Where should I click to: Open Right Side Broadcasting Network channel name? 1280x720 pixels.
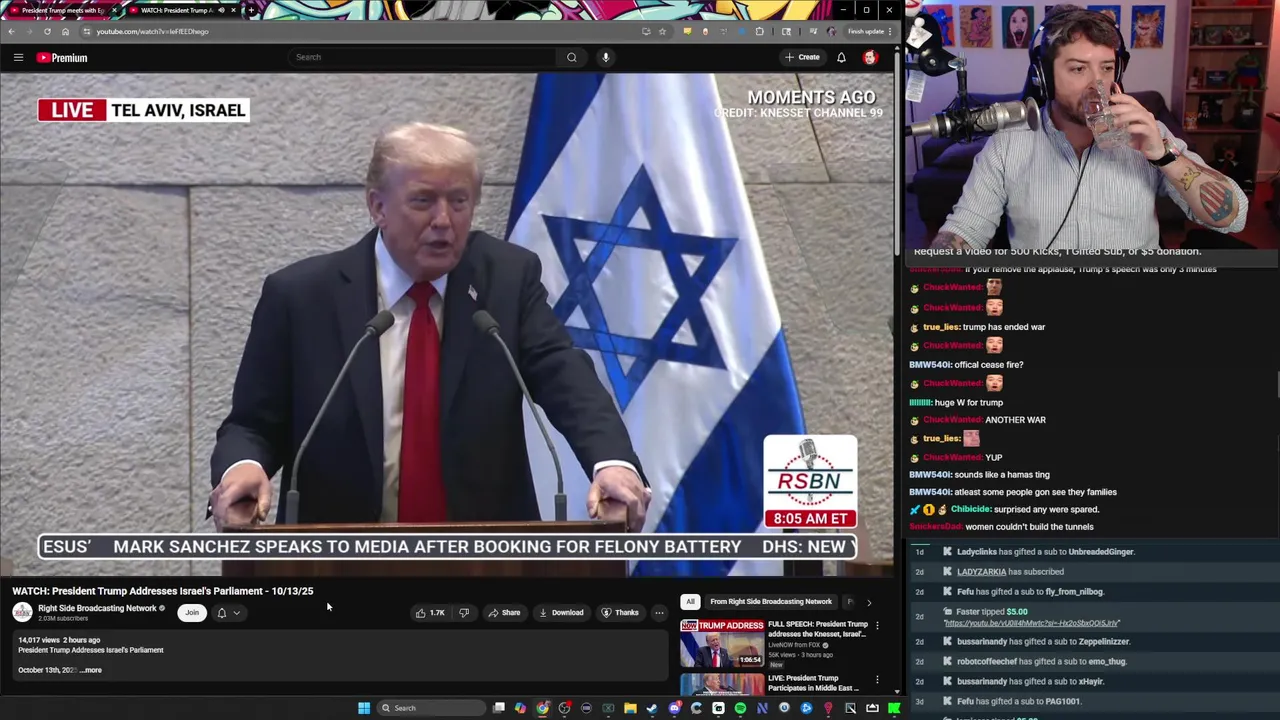[97, 608]
